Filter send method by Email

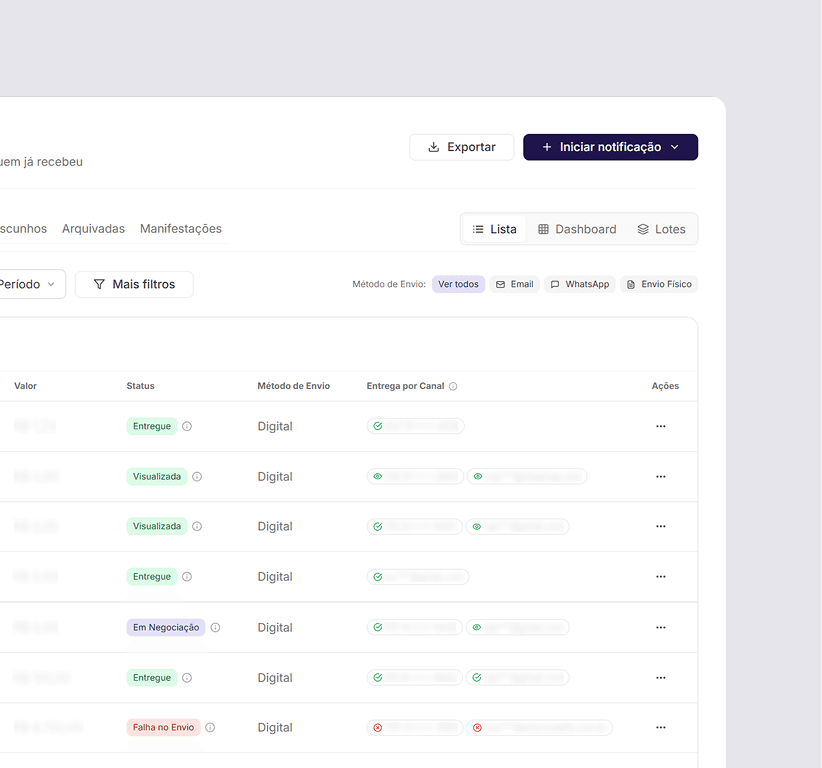[515, 284]
